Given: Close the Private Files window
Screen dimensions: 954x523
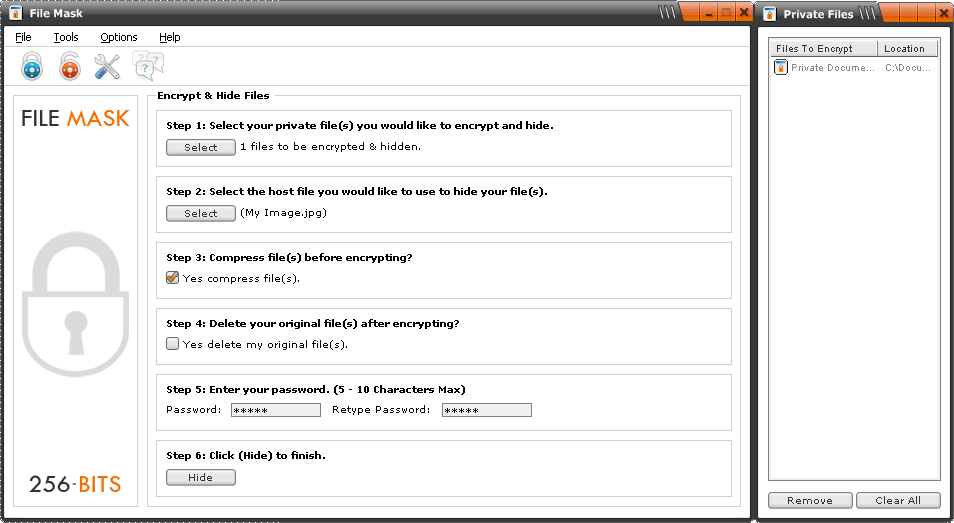Looking at the screenshot, I should (x=944, y=13).
